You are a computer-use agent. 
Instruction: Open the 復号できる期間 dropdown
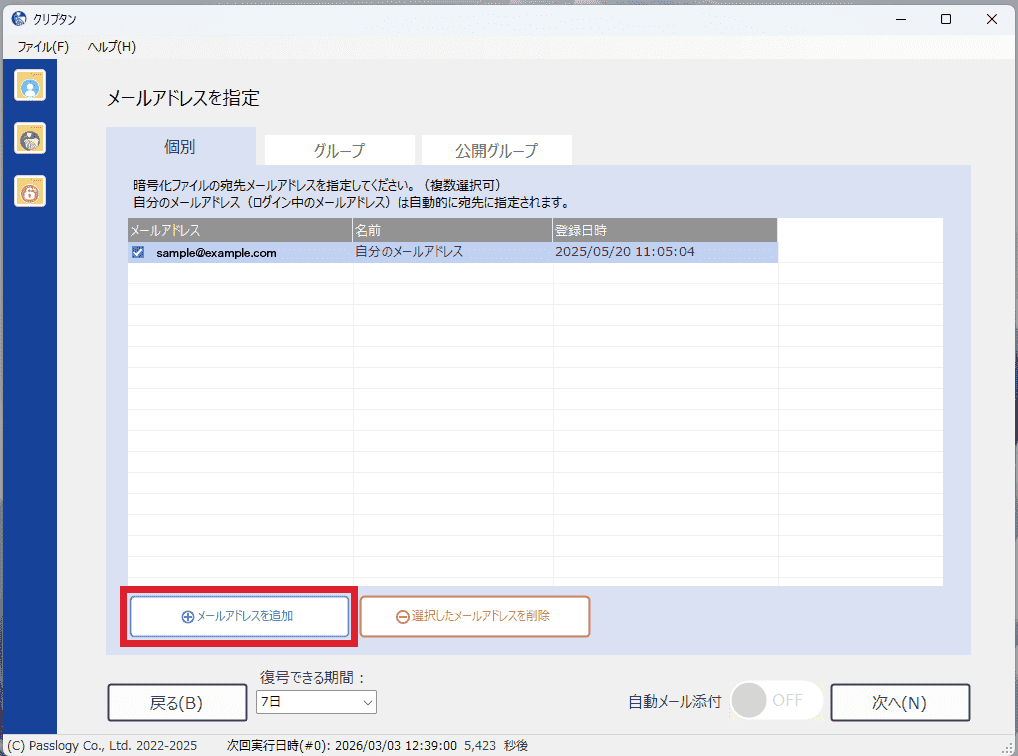pos(316,702)
